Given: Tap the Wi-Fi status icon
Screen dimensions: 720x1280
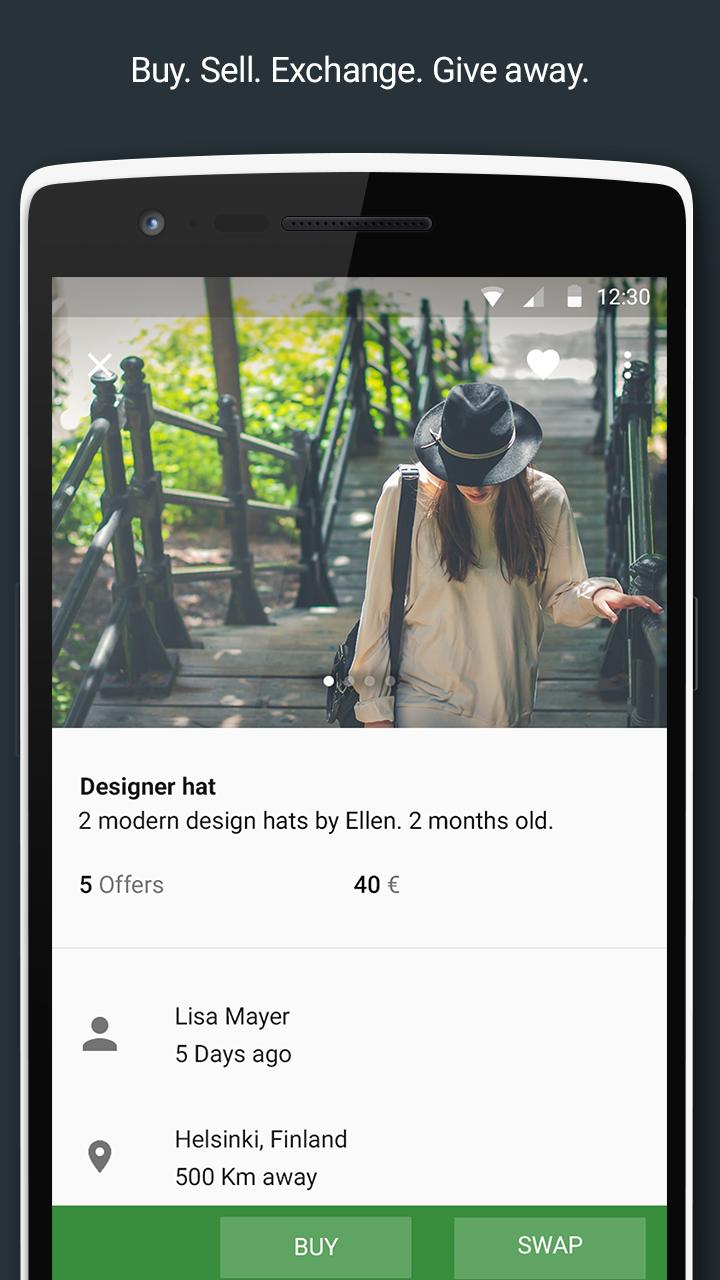Looking at the screenshot, I should [x=492, y=296].
